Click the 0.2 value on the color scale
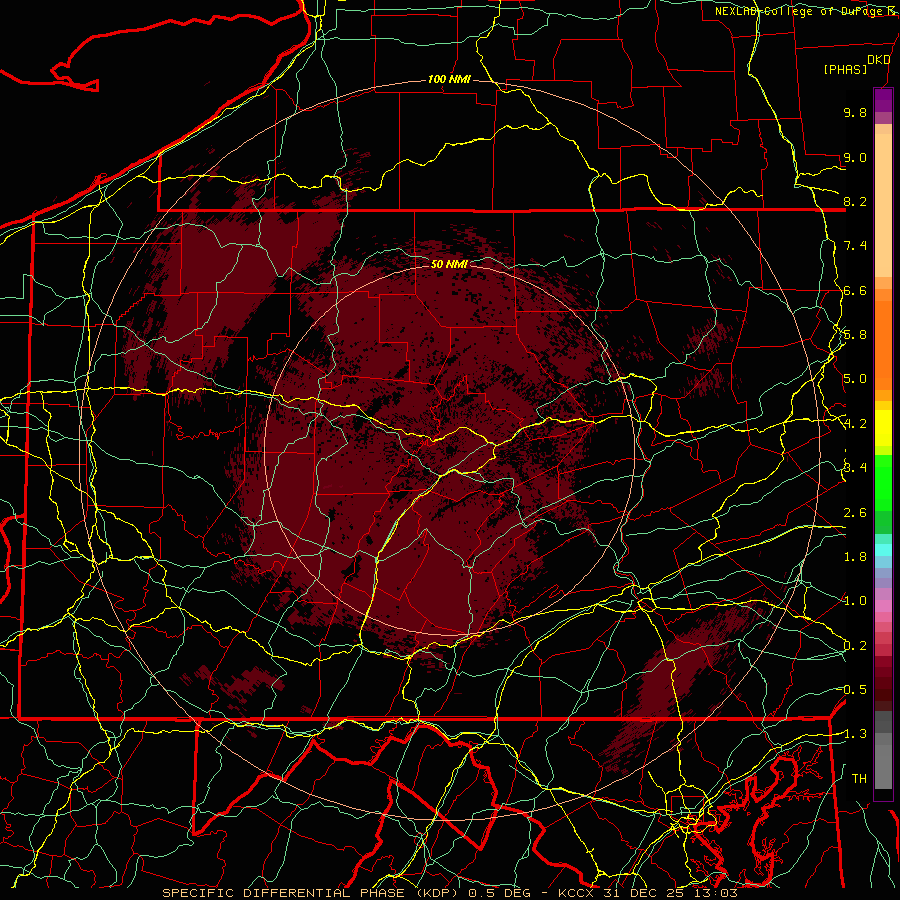 855,646
